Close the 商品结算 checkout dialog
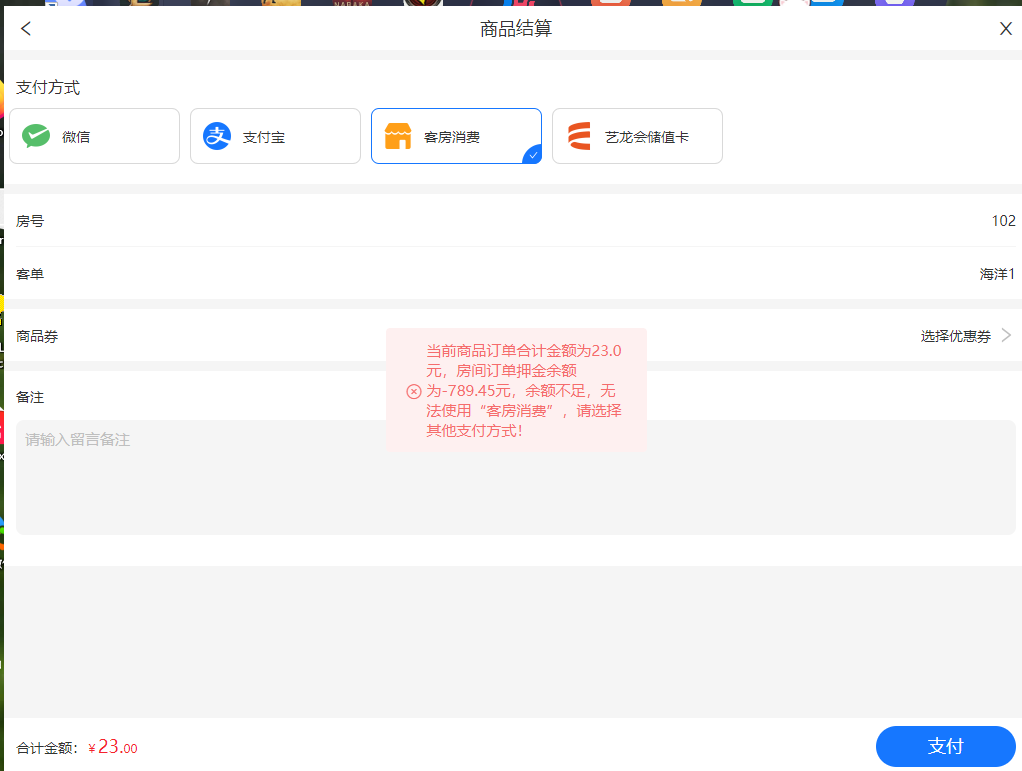Screen dimensions: 1022x771 click(1005, 29)
